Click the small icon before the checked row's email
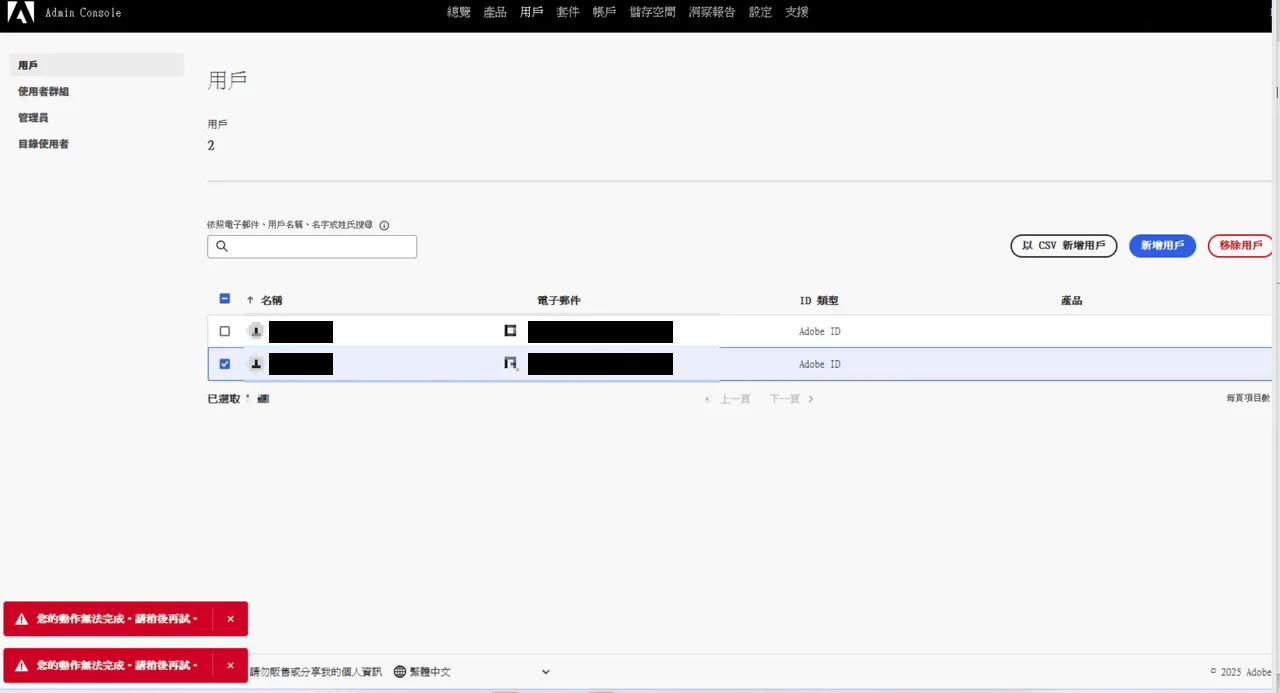The image size is (1280, 693). coord(510,363)
